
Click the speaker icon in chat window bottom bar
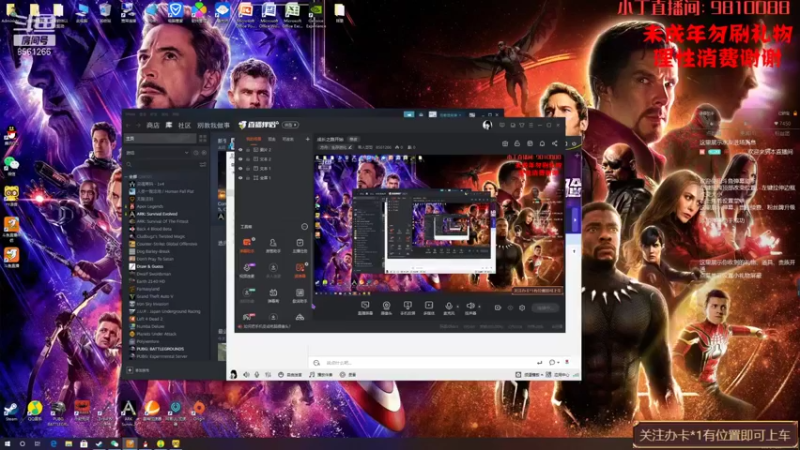click(x=246, y=374)
